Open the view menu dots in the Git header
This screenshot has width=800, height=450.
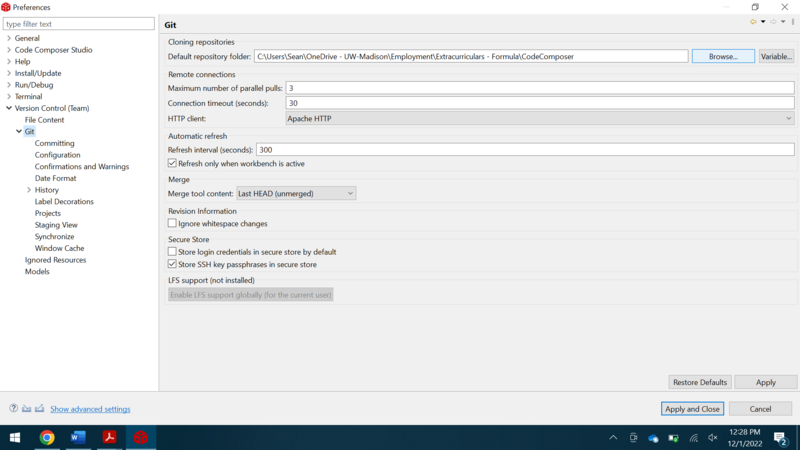[793, 22]
